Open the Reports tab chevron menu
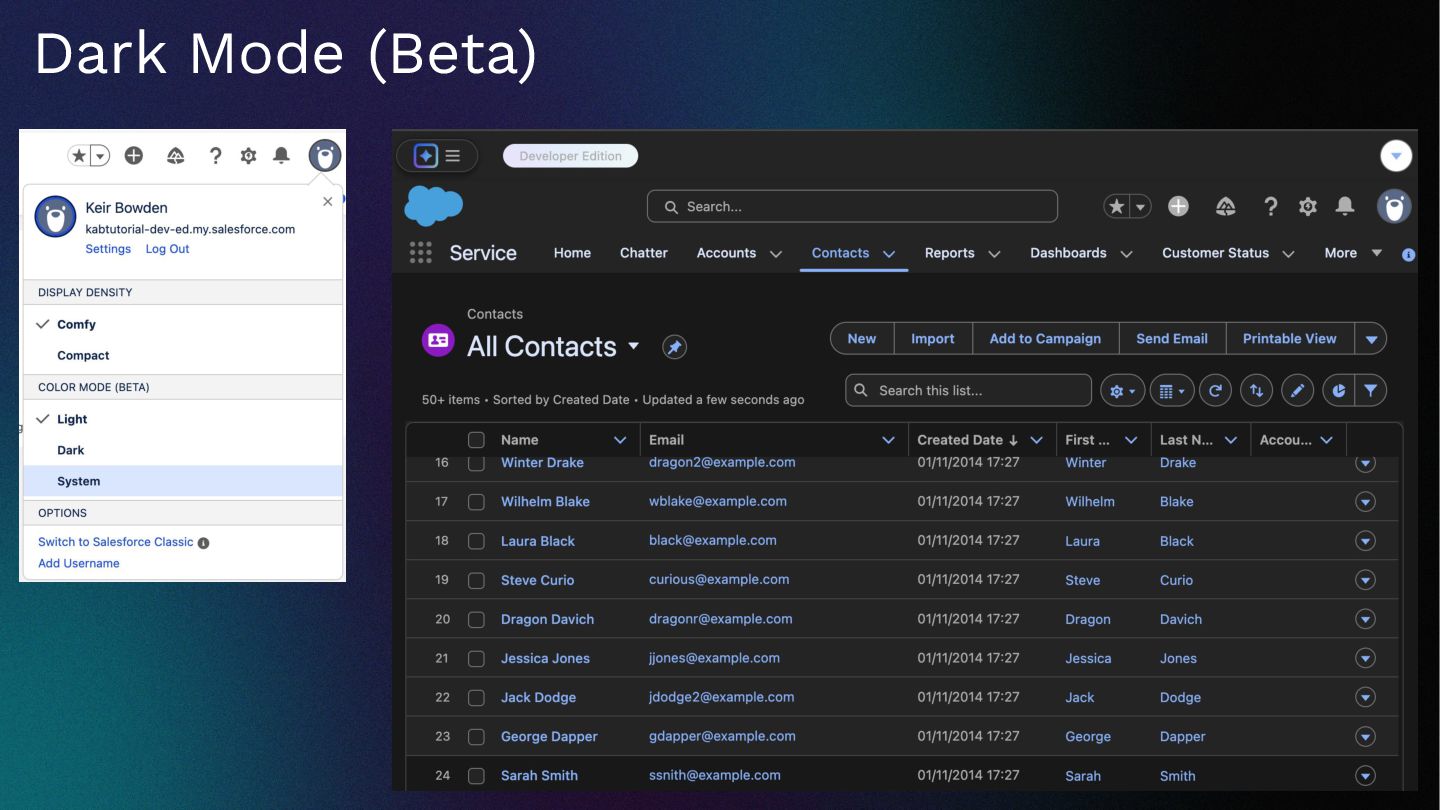The height and width of the screenshot is (810, 1440). (x=994, y=254)
